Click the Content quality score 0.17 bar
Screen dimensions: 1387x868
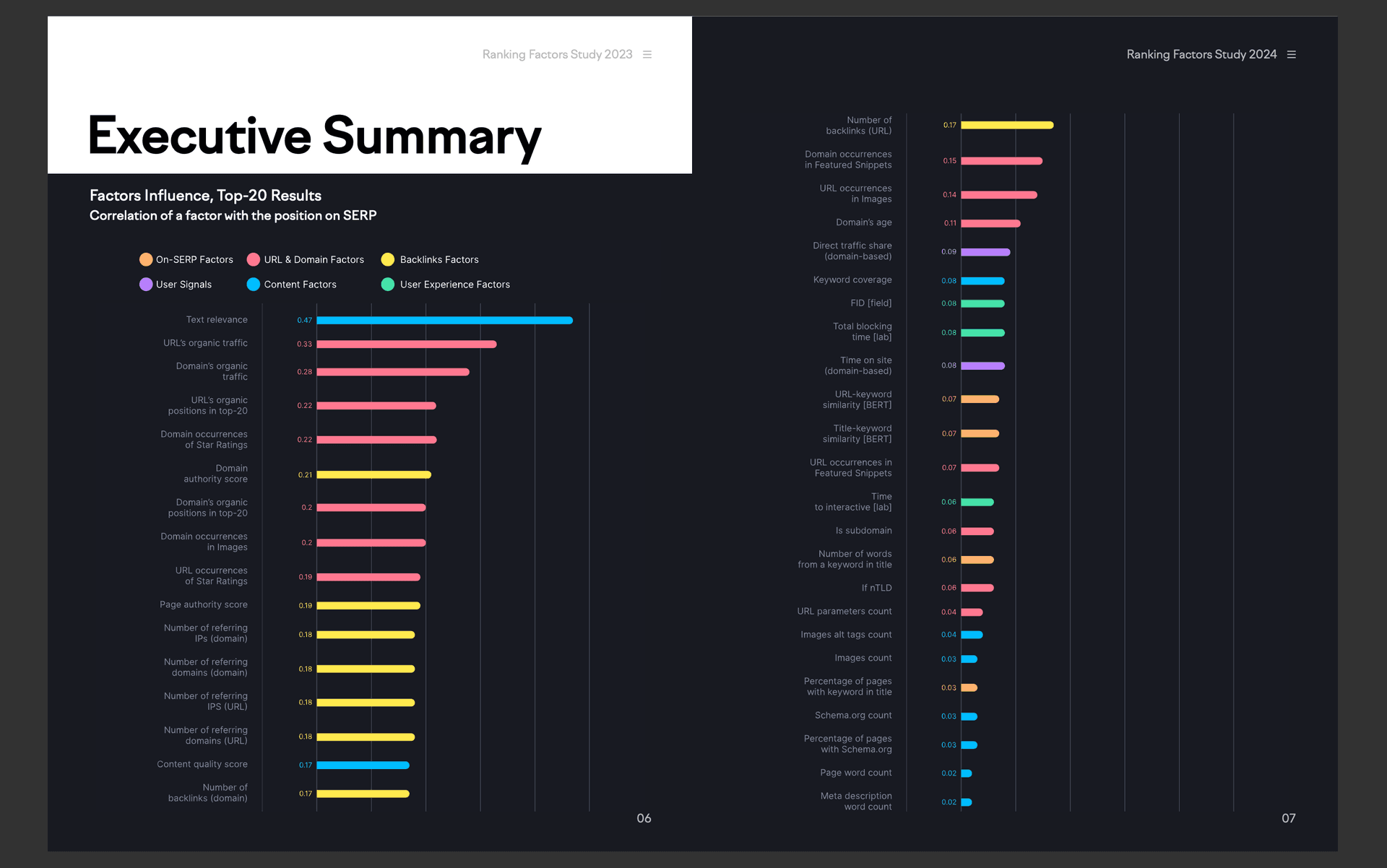363,765
